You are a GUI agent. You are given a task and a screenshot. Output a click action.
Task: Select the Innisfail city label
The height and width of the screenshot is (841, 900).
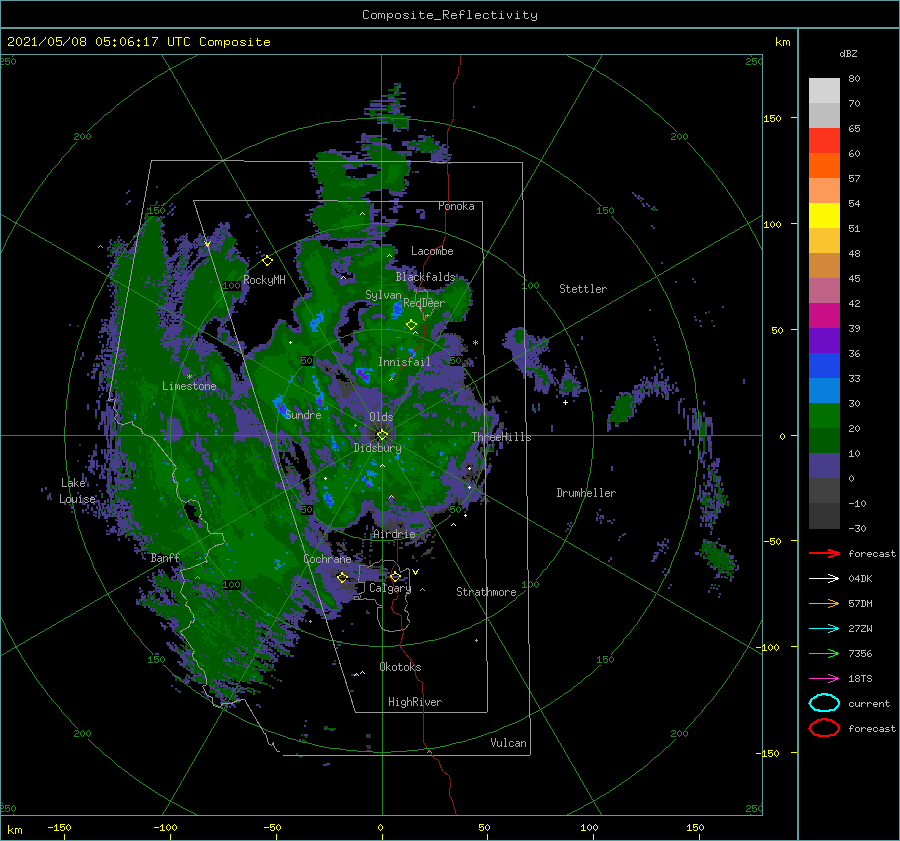pos(404,362)
